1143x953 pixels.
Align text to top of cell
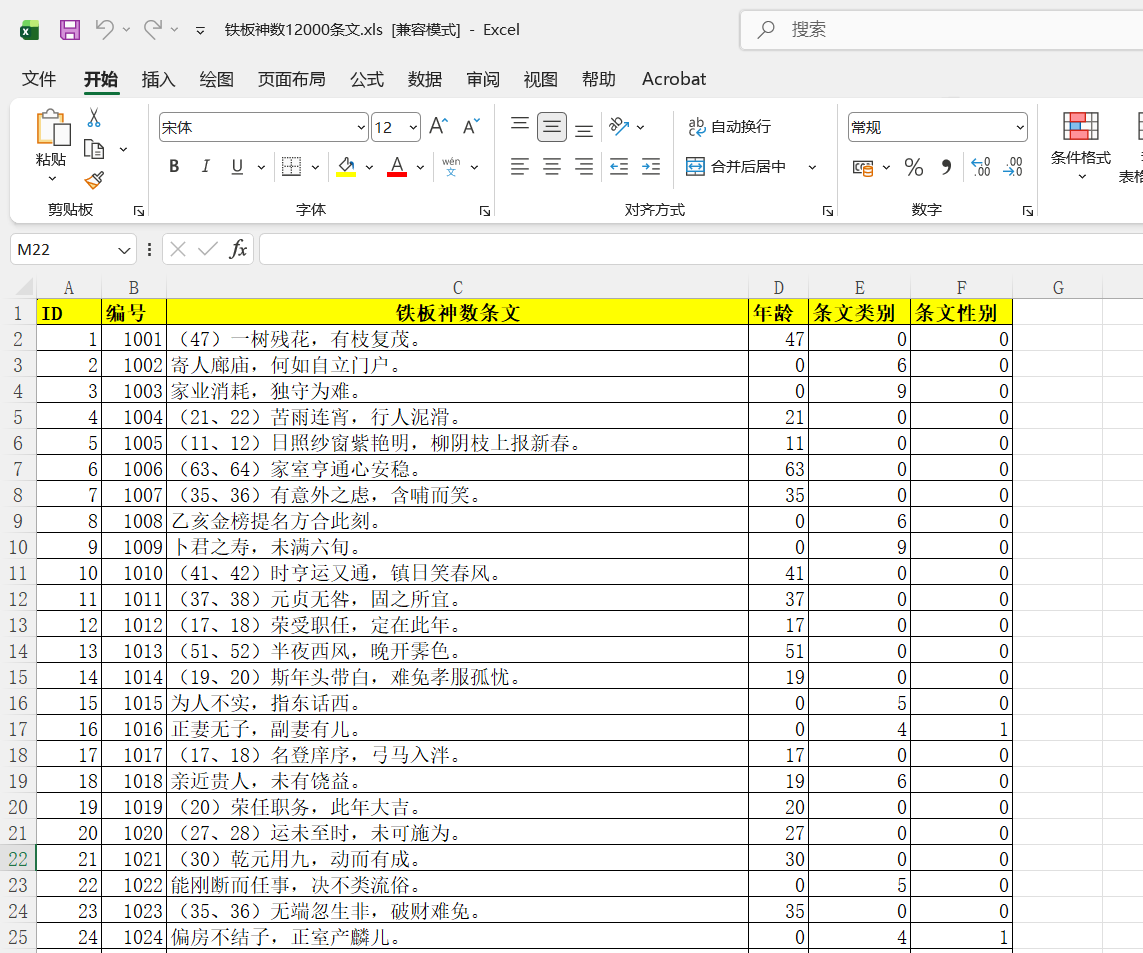point(520,127)
